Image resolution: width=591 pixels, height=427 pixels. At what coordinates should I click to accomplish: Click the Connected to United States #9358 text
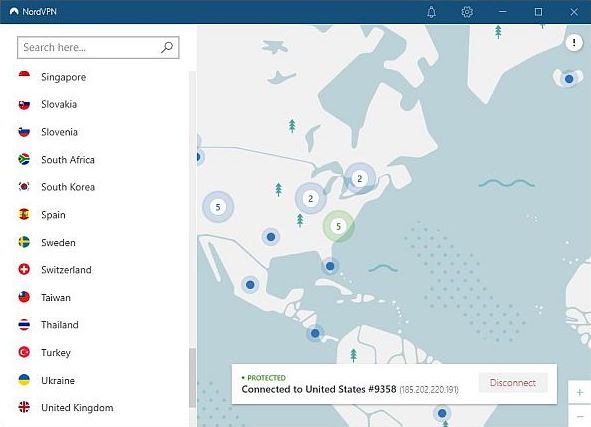point(319,389)
